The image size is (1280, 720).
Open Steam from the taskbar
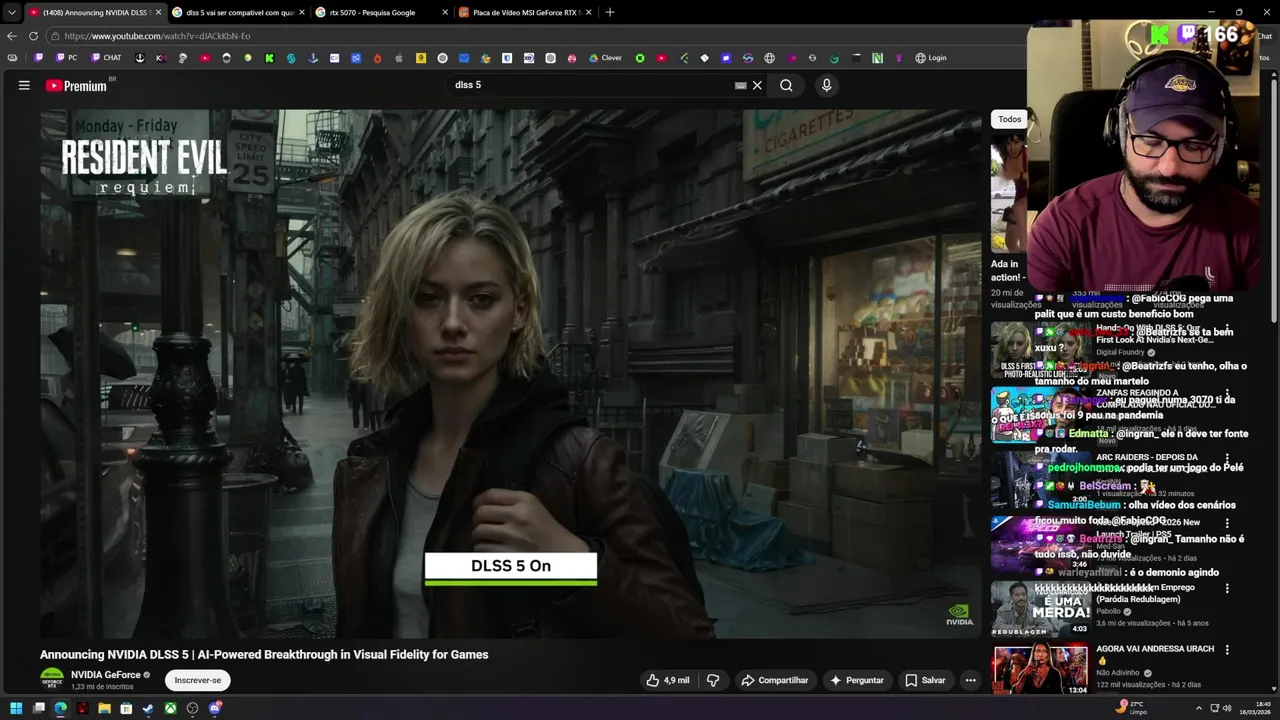click(148, 708)
